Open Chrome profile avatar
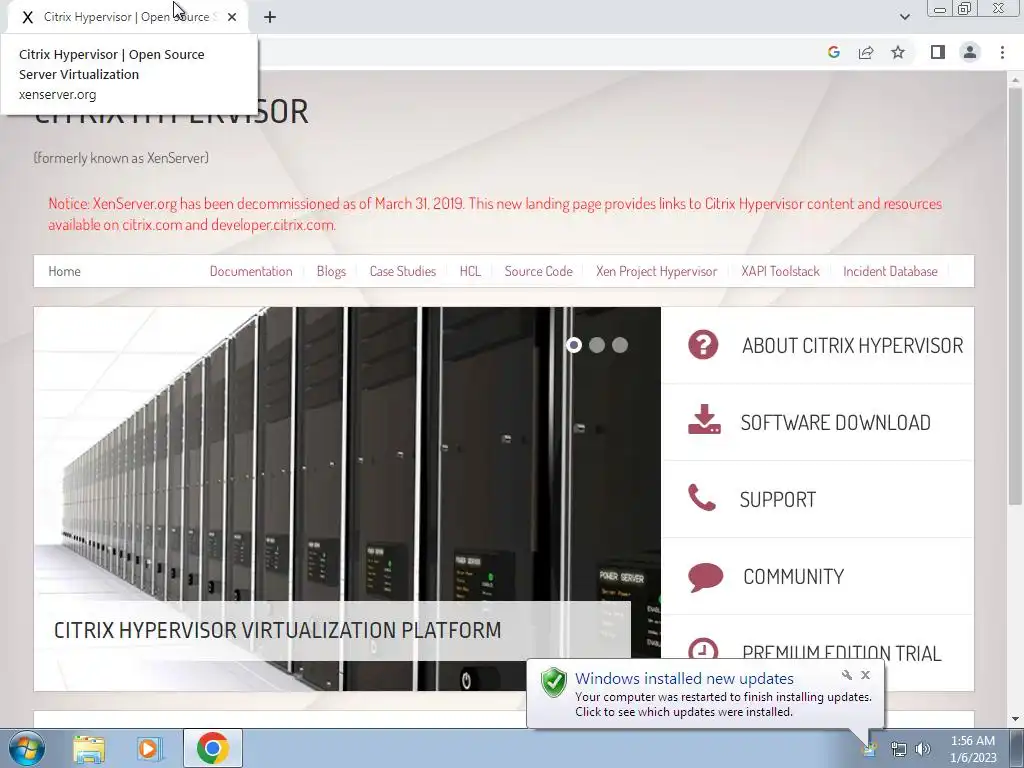This screenshot has height=768, width=1024. tap(970, 52)
